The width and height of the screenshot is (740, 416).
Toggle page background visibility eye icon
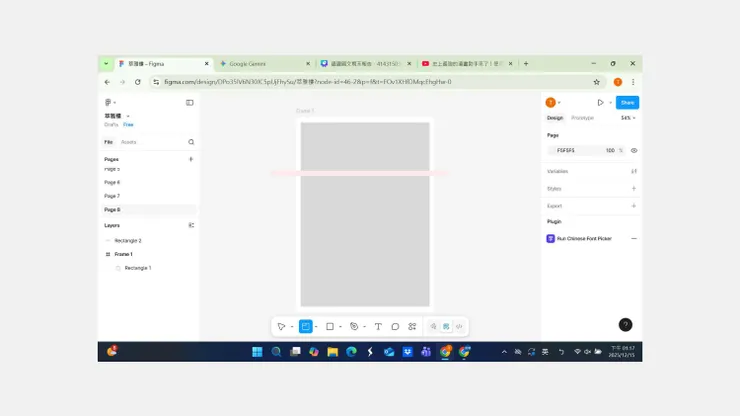coord(634,151)
